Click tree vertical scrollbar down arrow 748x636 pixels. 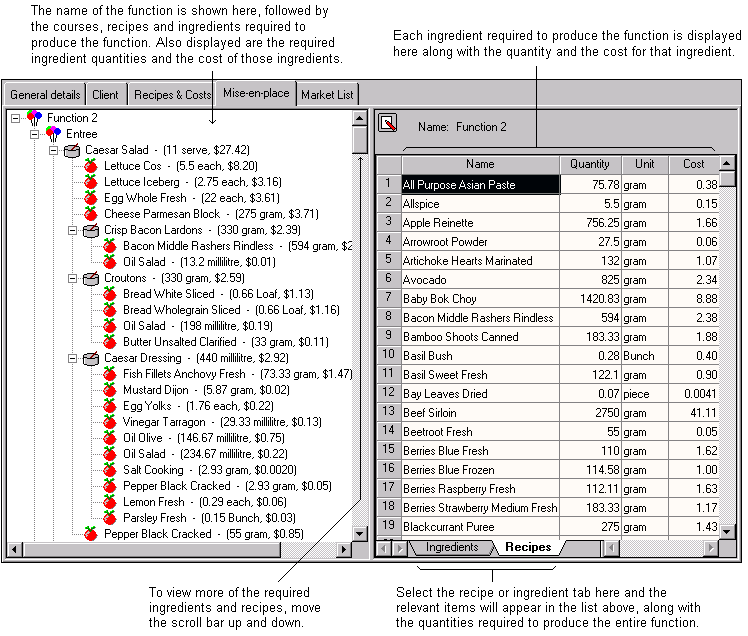(x=360, y=533)
